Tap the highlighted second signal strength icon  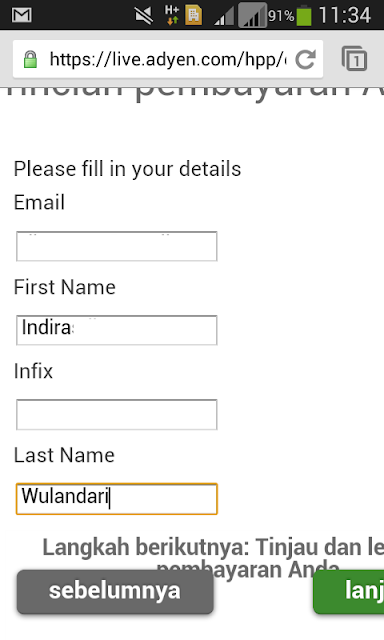tap(252, 15)
